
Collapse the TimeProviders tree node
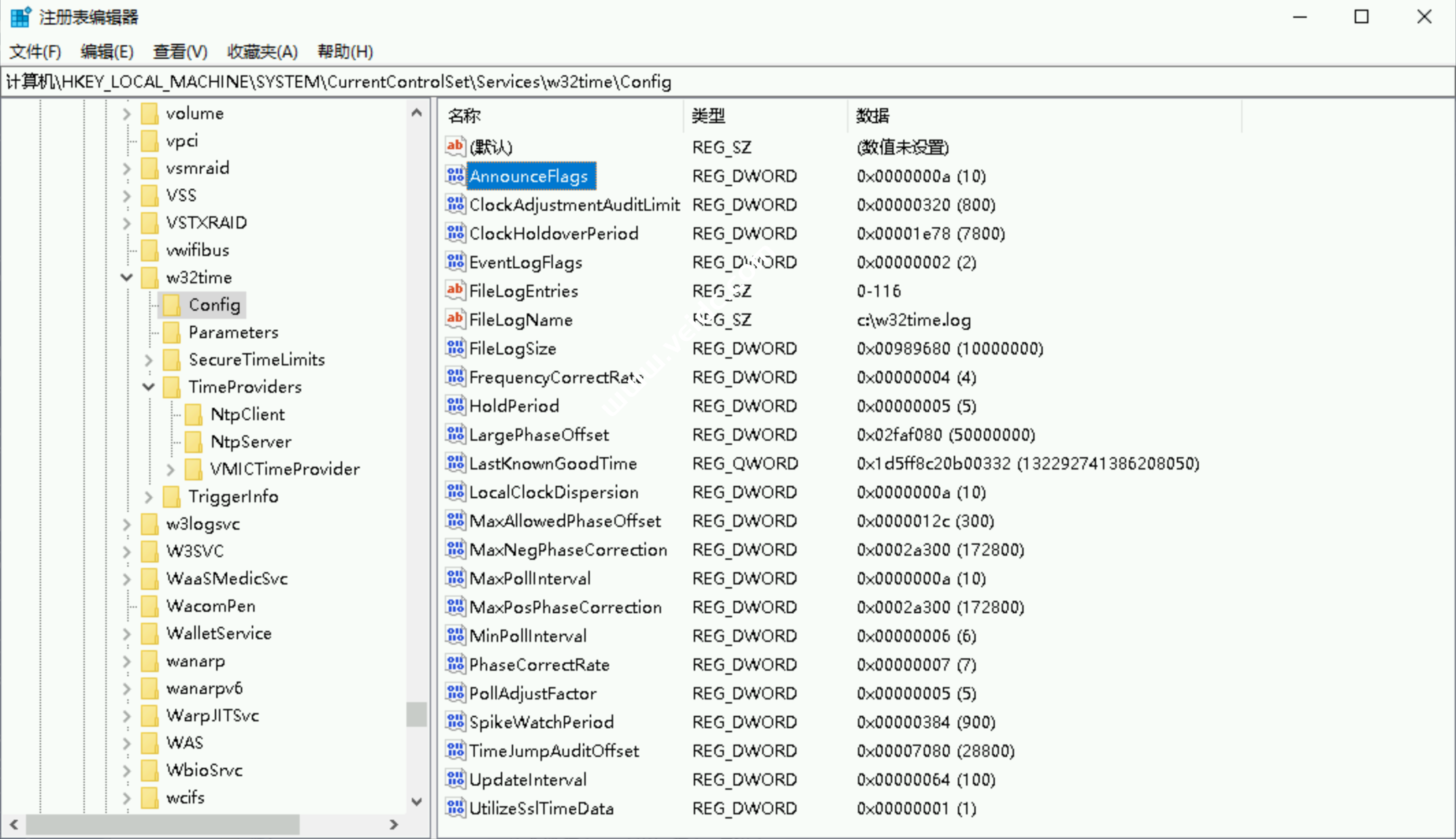click(x=148, y=387)
